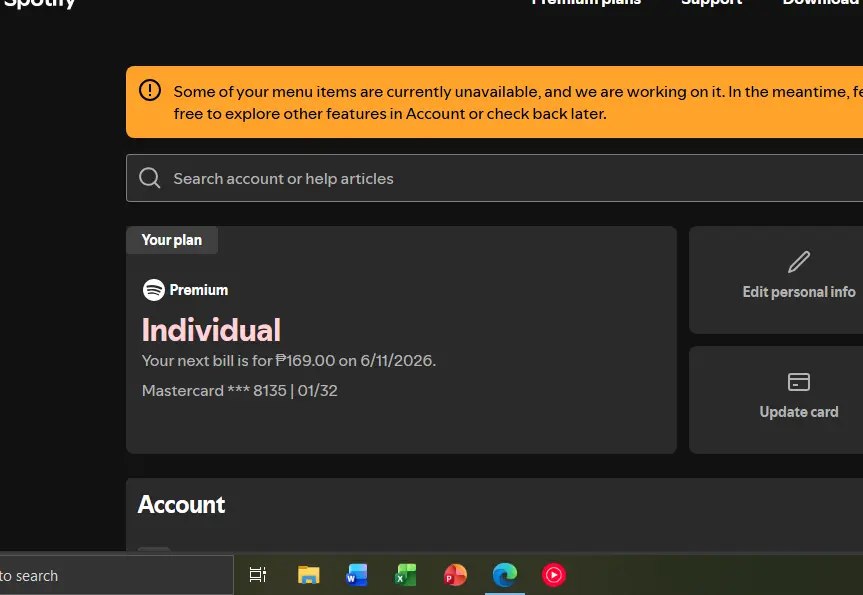Click the orange unavailable menu items banner text
The image size is (863, 595).
click(518, 102)
